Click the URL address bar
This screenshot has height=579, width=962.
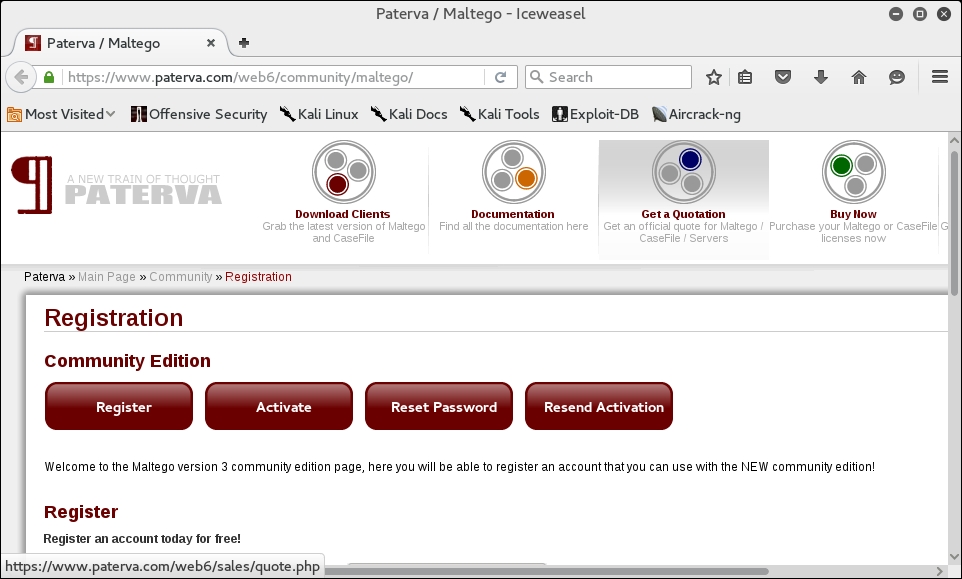(x=273, y=77)
